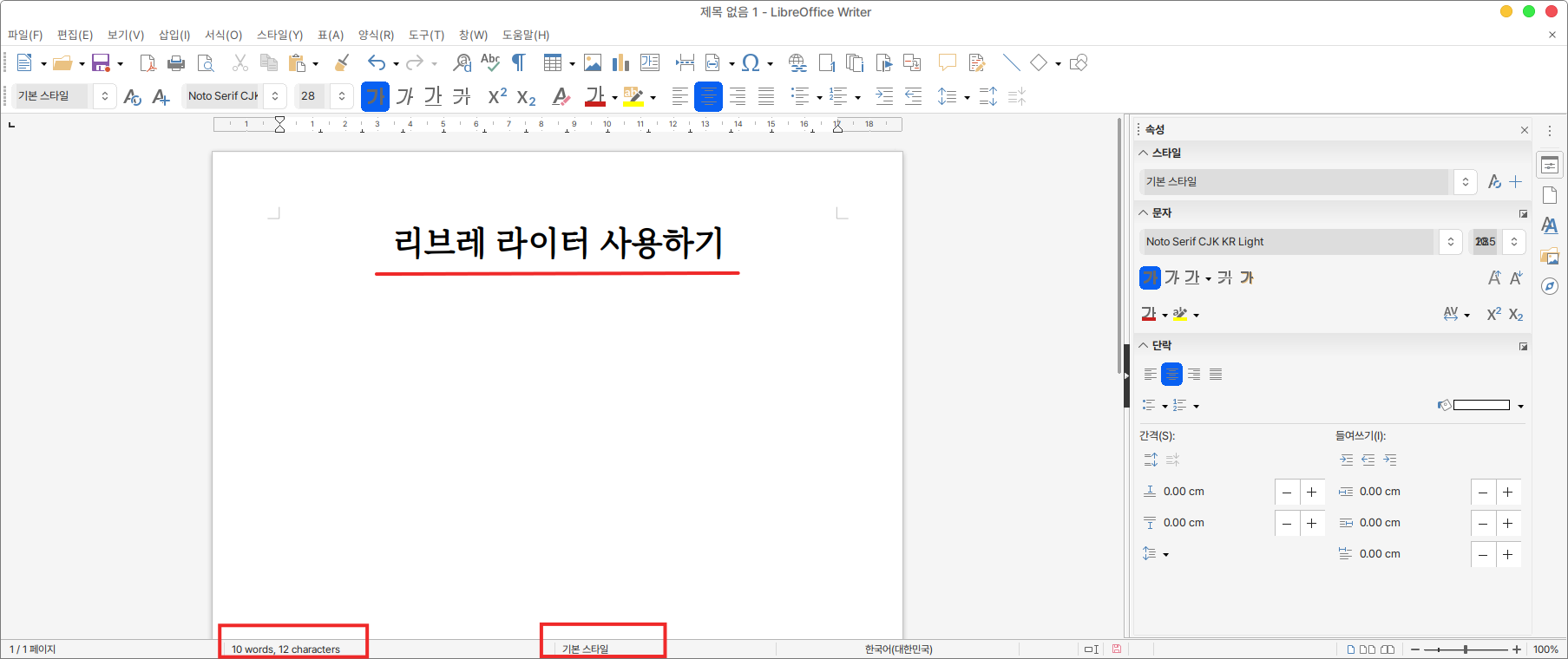Image resolution: width=1568 pixels, height=659 pixels.
Task: Click the Print icon in toolbar
Action: click(176, 62)
